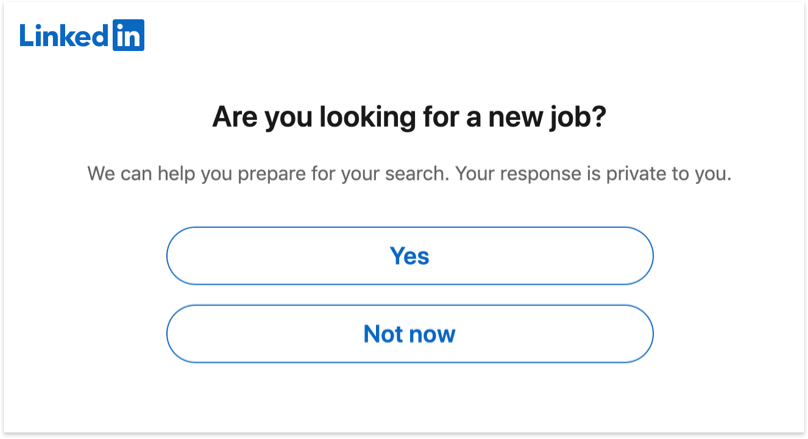
Task: Decline the job search prompt with Not now
Action: click(x=409, y=333)
